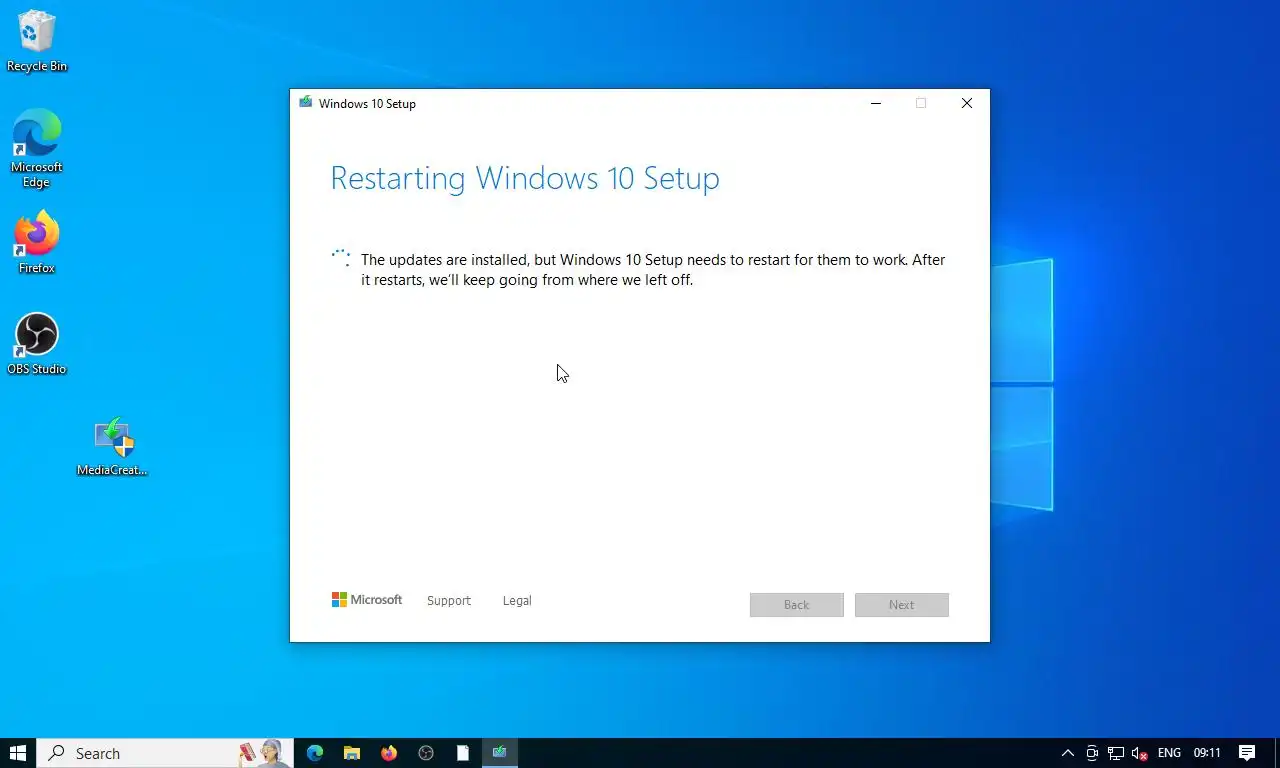Open the Action Center notifications icon
This screenshot has height=768, width=1280.
pyautogui.click(x=1247, y=753)
